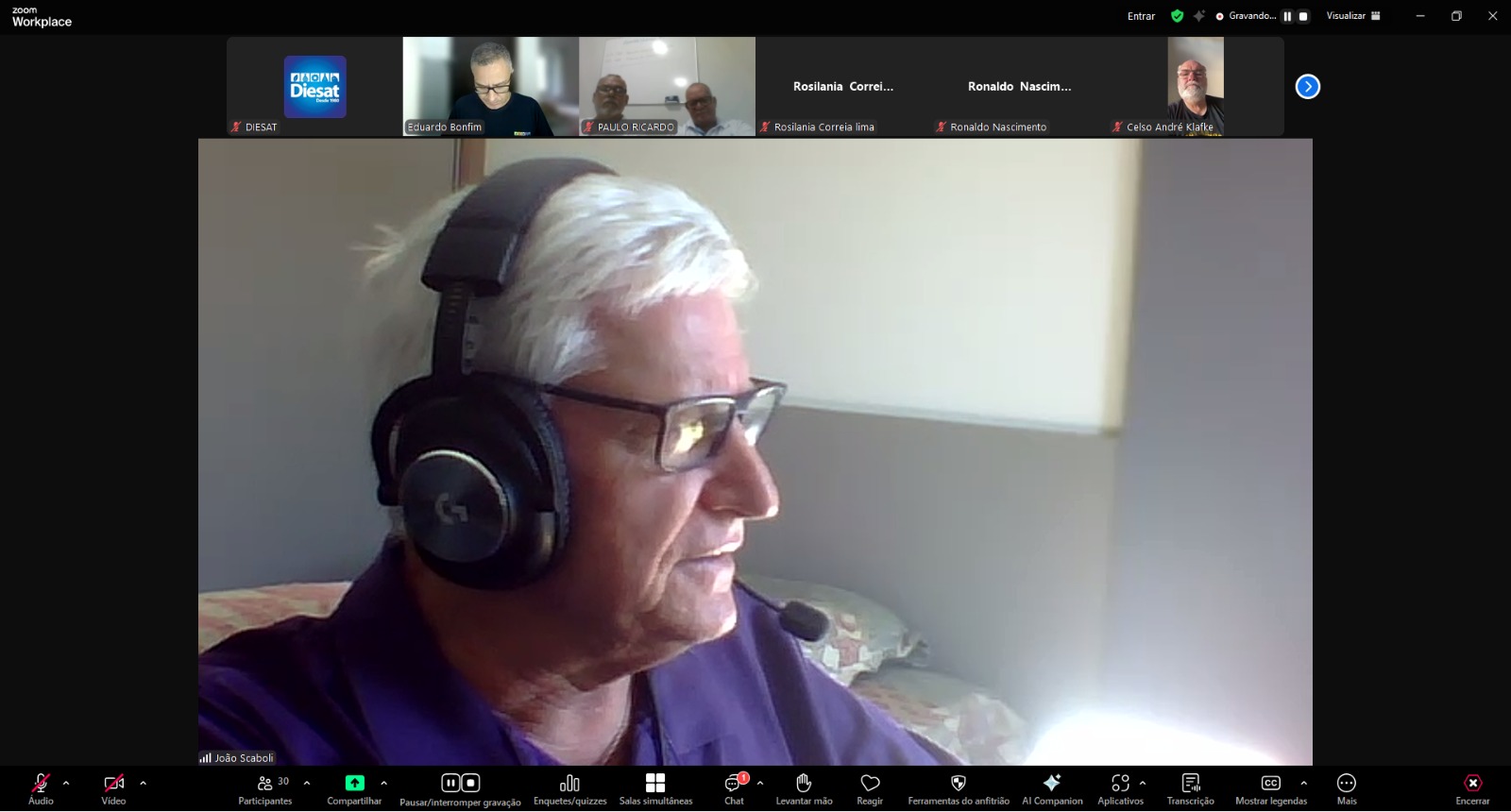Image resolution: width=1511 pixels, height=812 pixels.
Task: Toggle captions with Mostrar legendas
Action: 1271,789
